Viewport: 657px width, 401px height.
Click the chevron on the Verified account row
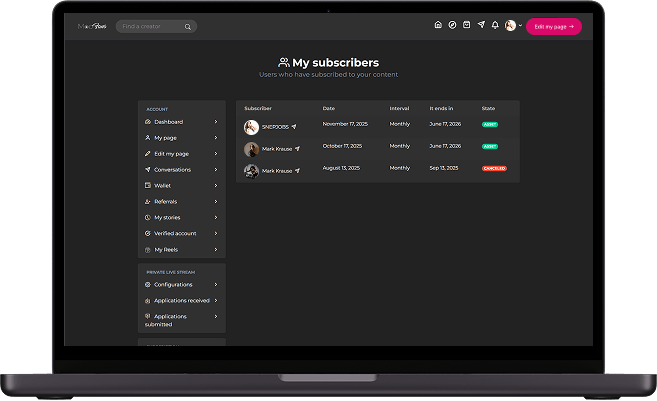tap(216, 233)
